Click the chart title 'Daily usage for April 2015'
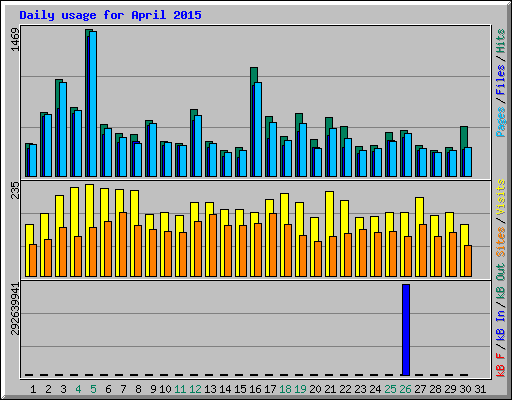The height and width of the screenshot is (400, 512). click(110, 15)
